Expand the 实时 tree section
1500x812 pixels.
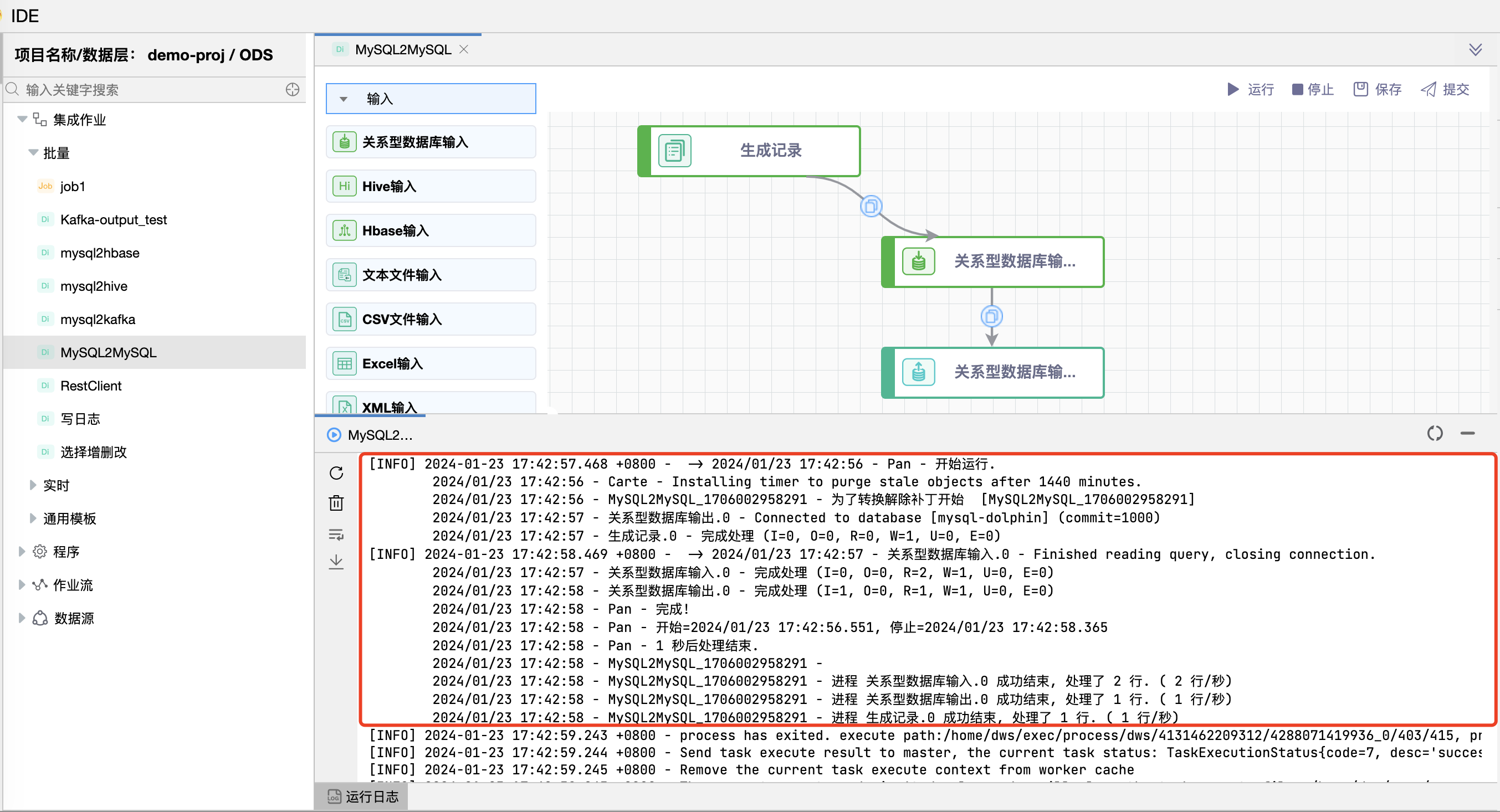[x=33, y=484]
